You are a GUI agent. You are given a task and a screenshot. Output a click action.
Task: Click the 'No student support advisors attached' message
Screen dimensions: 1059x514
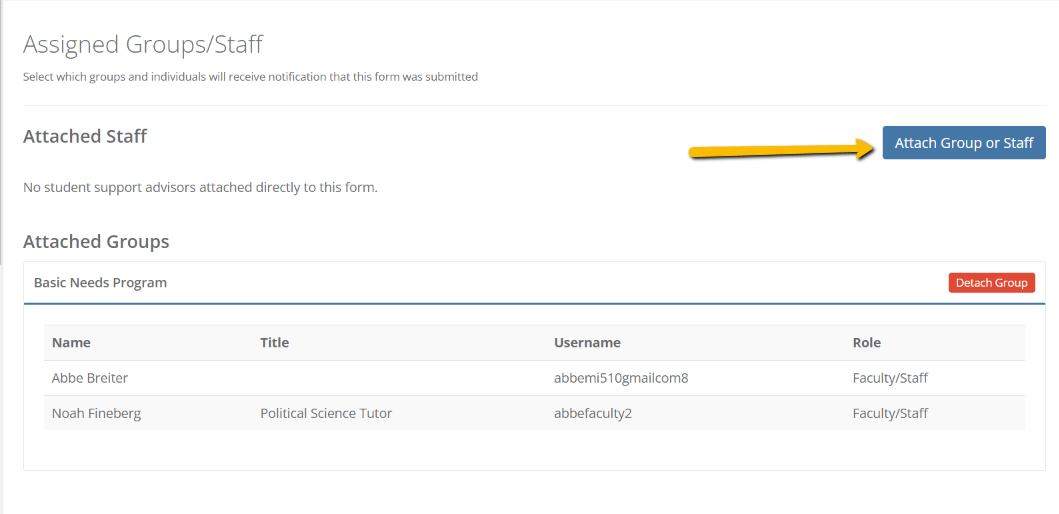pos(200,187)
